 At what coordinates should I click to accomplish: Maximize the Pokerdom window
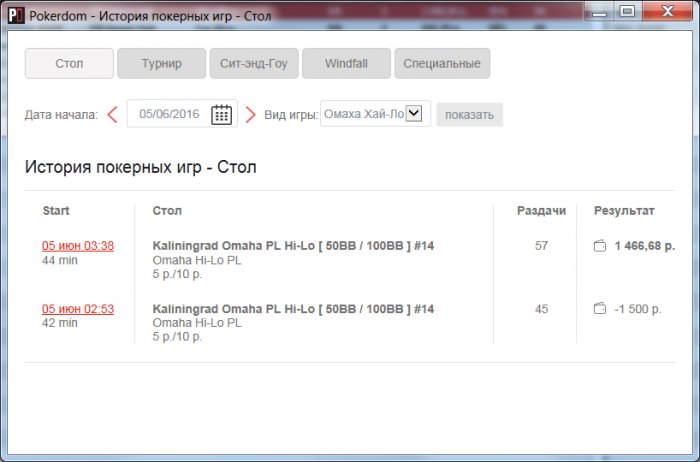(x=627, y=12)
